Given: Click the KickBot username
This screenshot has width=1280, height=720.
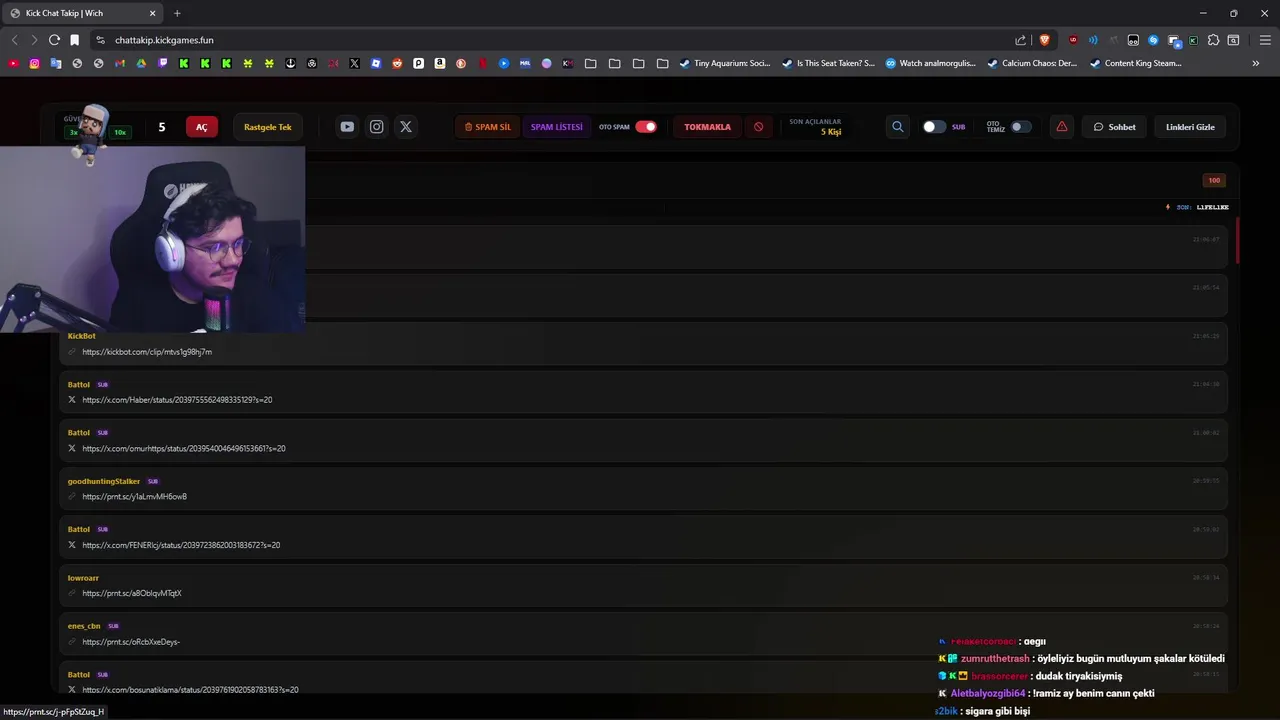Looking at the screenshot, I should pyautogui.click(x=82, y=336).
